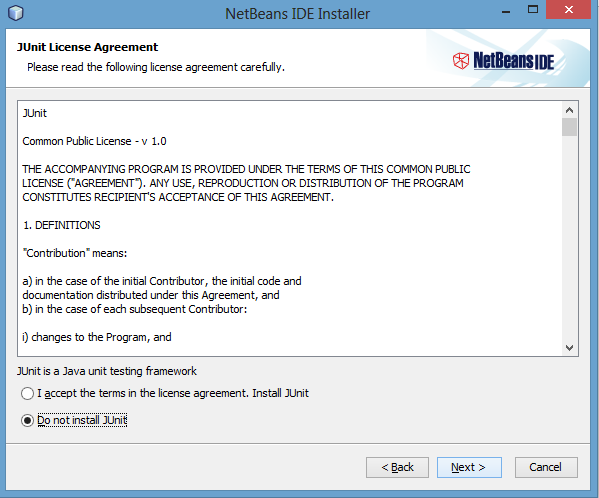Minimize the NetBeans IDE Installer window
The width and height of the screenshot is (599, 498).
[x=506, y=11]
